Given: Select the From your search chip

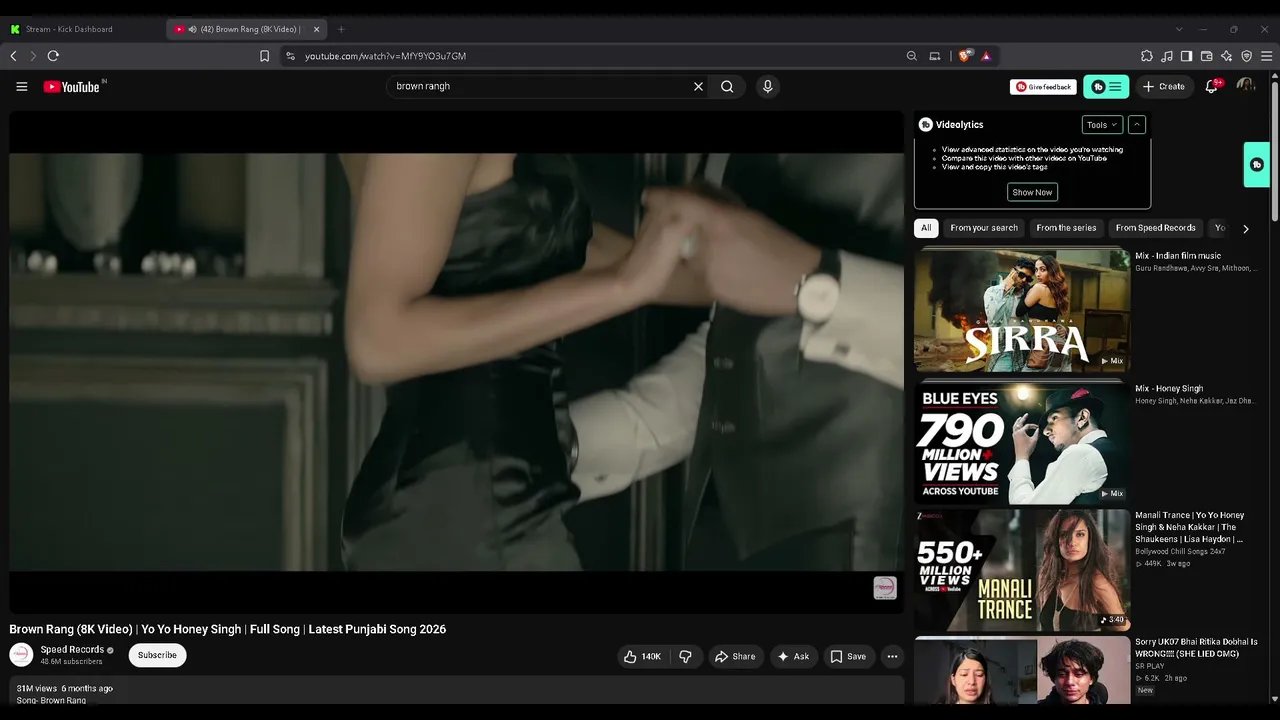Looking at the screenshot, I should point(984,228).
